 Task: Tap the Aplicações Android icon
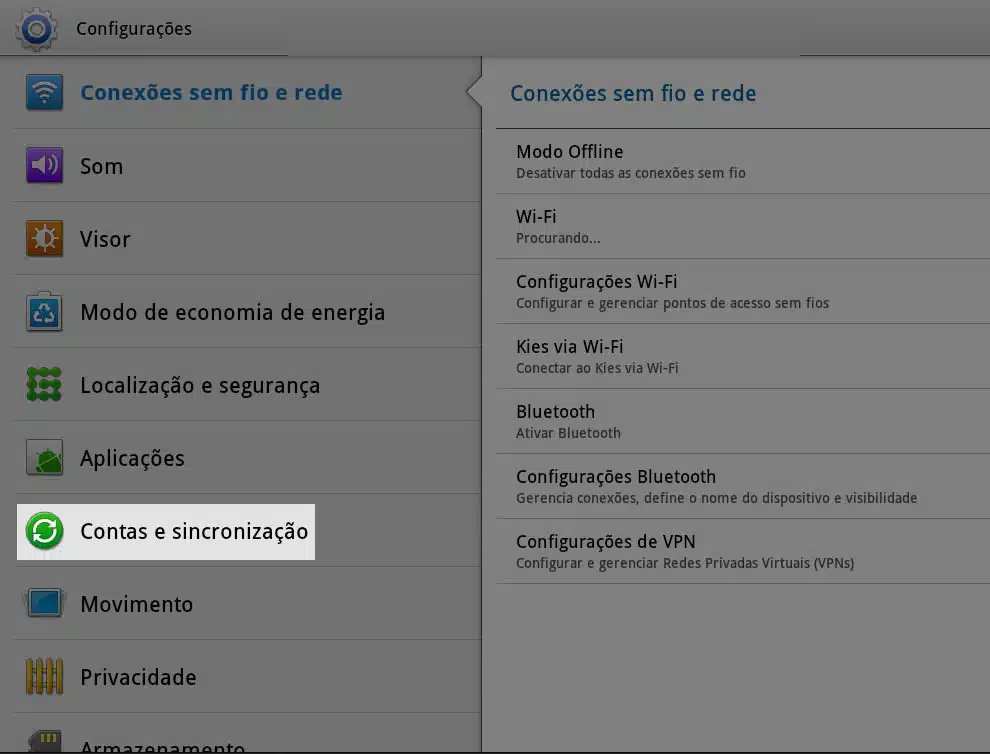44,458
